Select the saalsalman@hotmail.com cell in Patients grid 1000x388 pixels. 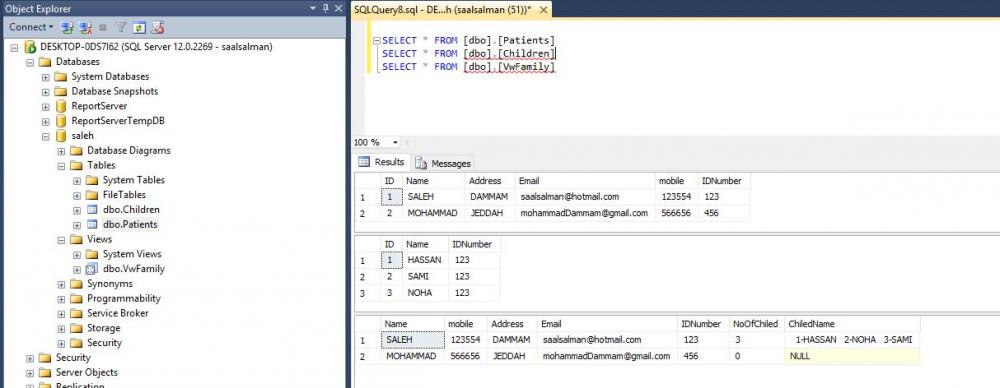(585, 197)
